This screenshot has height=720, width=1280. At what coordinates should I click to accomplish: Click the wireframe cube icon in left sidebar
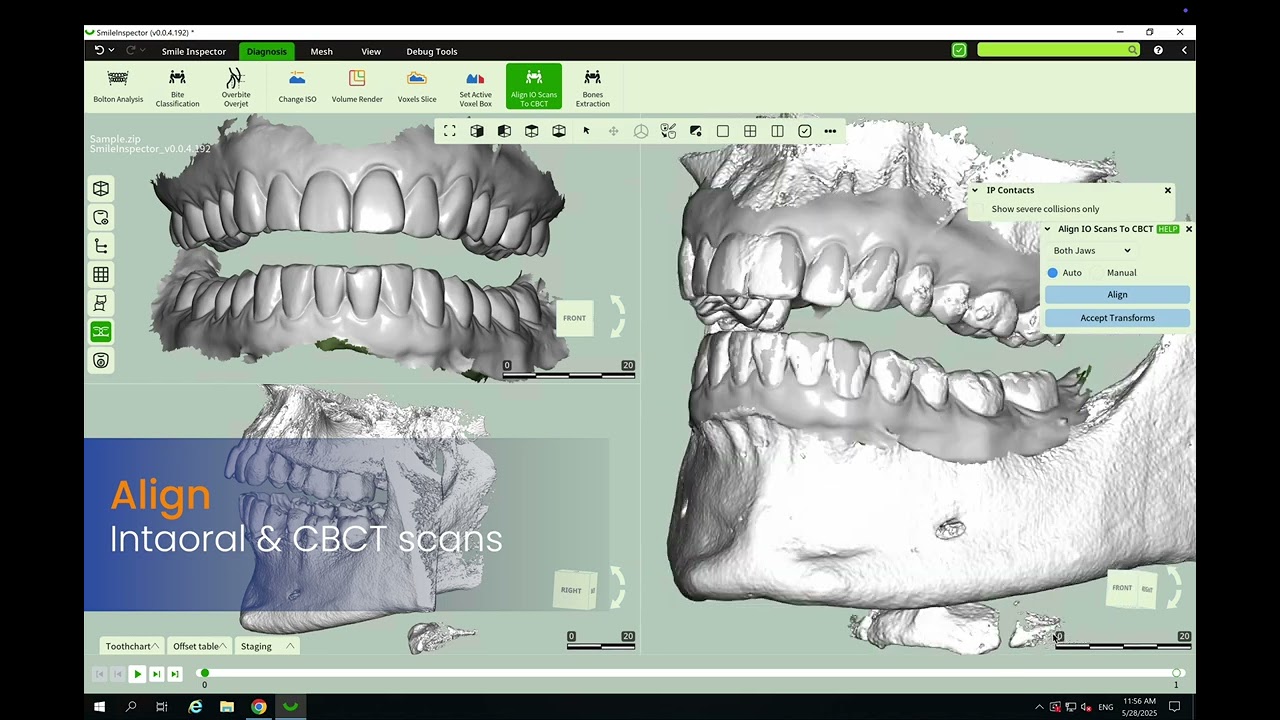[101, 189]
